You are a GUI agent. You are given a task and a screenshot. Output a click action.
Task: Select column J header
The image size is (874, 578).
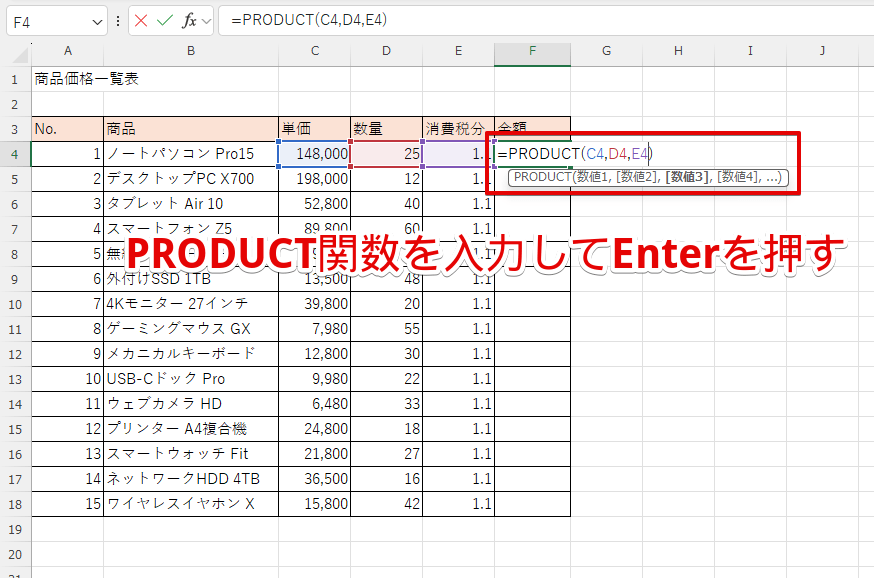pyautogui.click(x=822, y=51)
